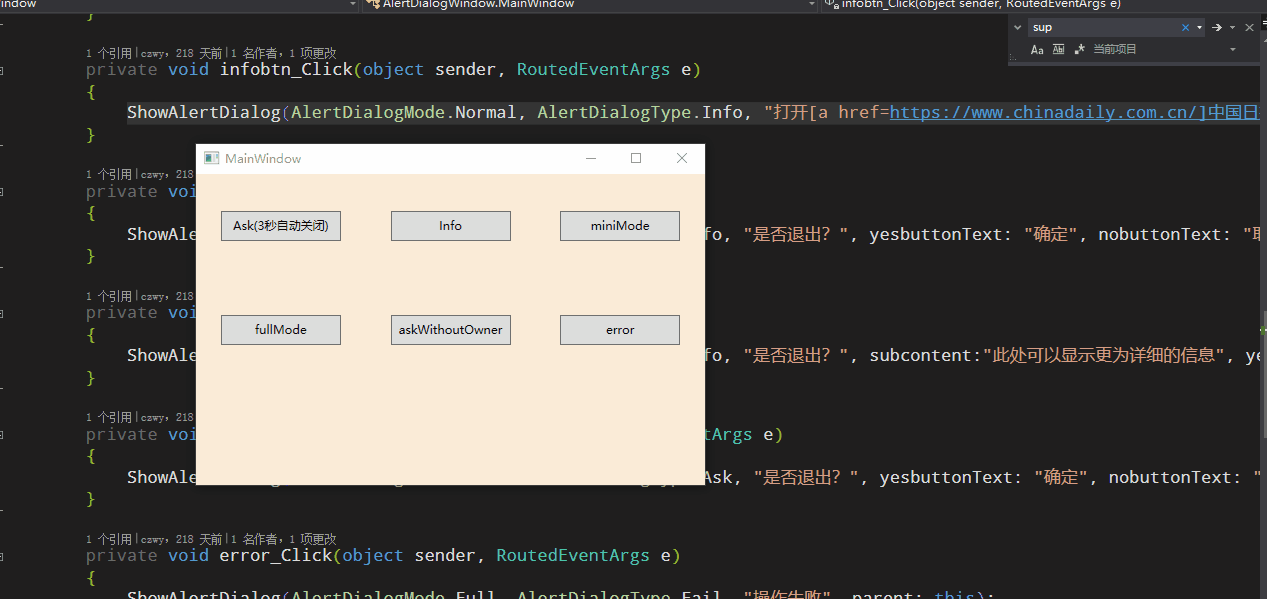Screen dimensions: 1267x599
Task: Open the project dropdown ending in 'indow'
Action: click(x=178, y=4)
